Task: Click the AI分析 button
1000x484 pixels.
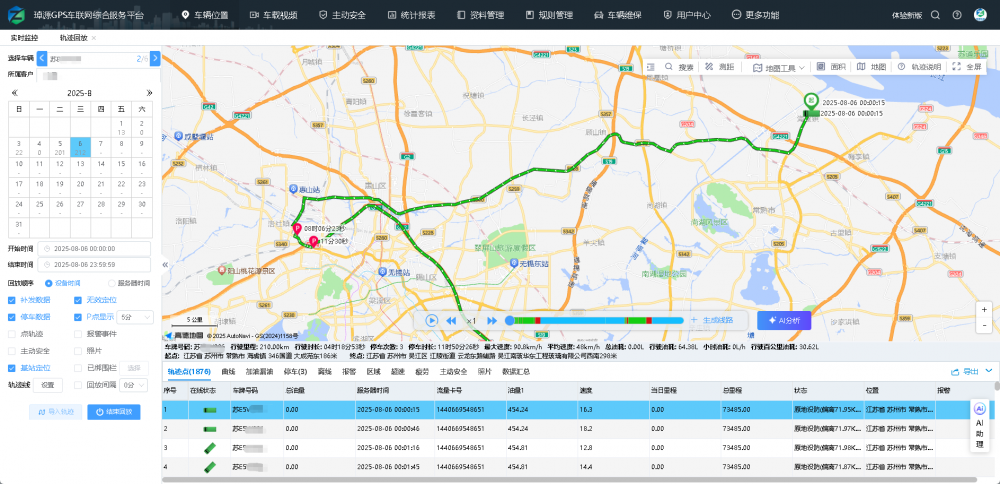Action: point(784,320)
